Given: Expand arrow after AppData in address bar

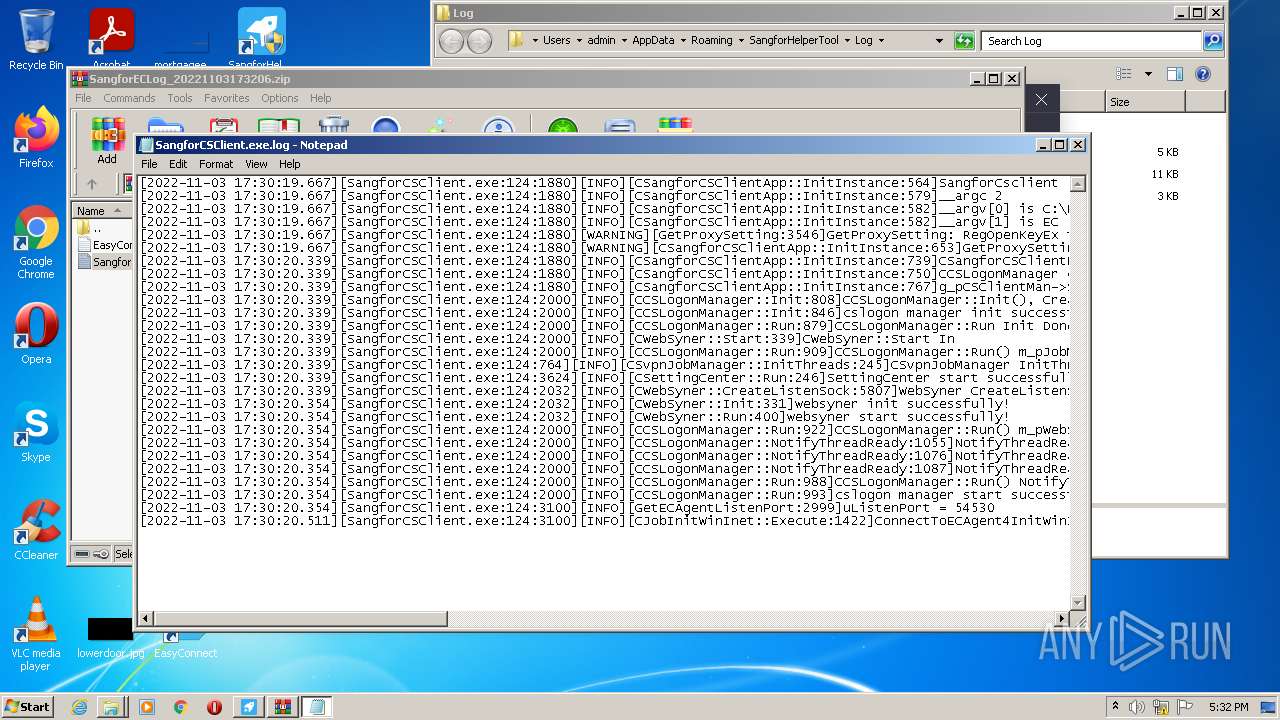Looking at the screenshot, I should (682, 41).
